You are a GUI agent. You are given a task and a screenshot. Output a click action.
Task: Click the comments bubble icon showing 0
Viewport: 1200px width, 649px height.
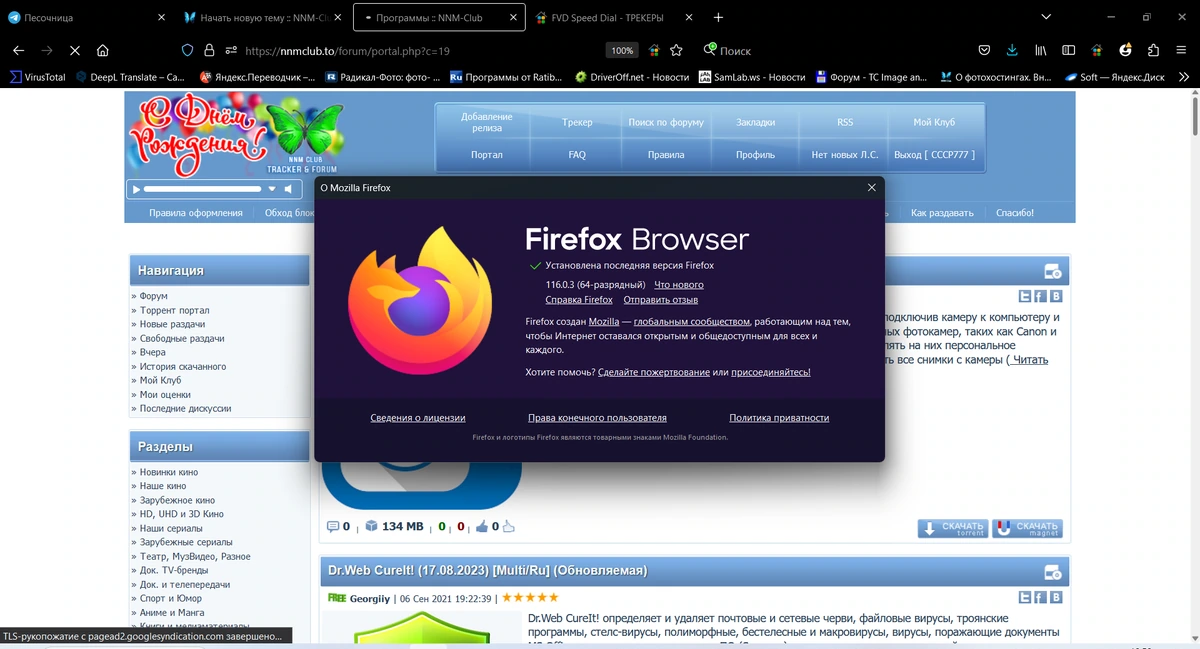point(333,526)
